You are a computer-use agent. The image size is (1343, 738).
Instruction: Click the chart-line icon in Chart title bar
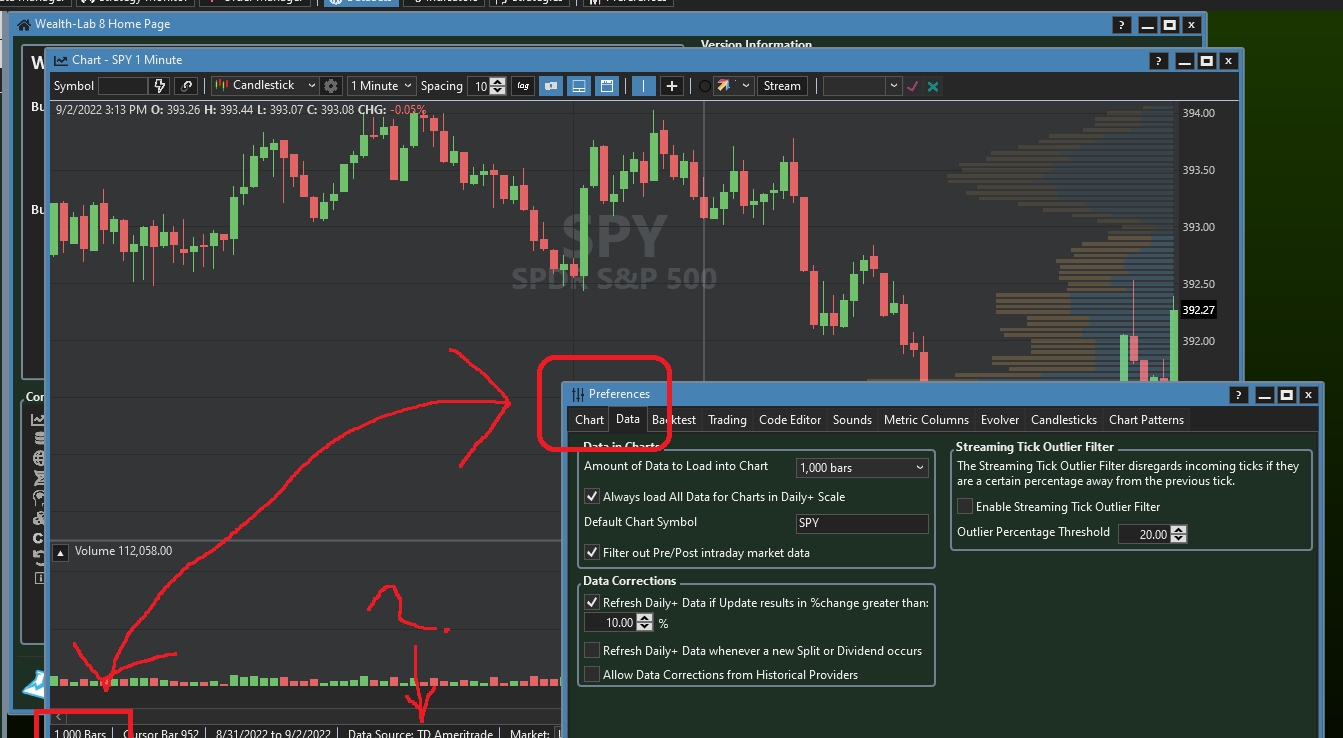coord(61,61)
